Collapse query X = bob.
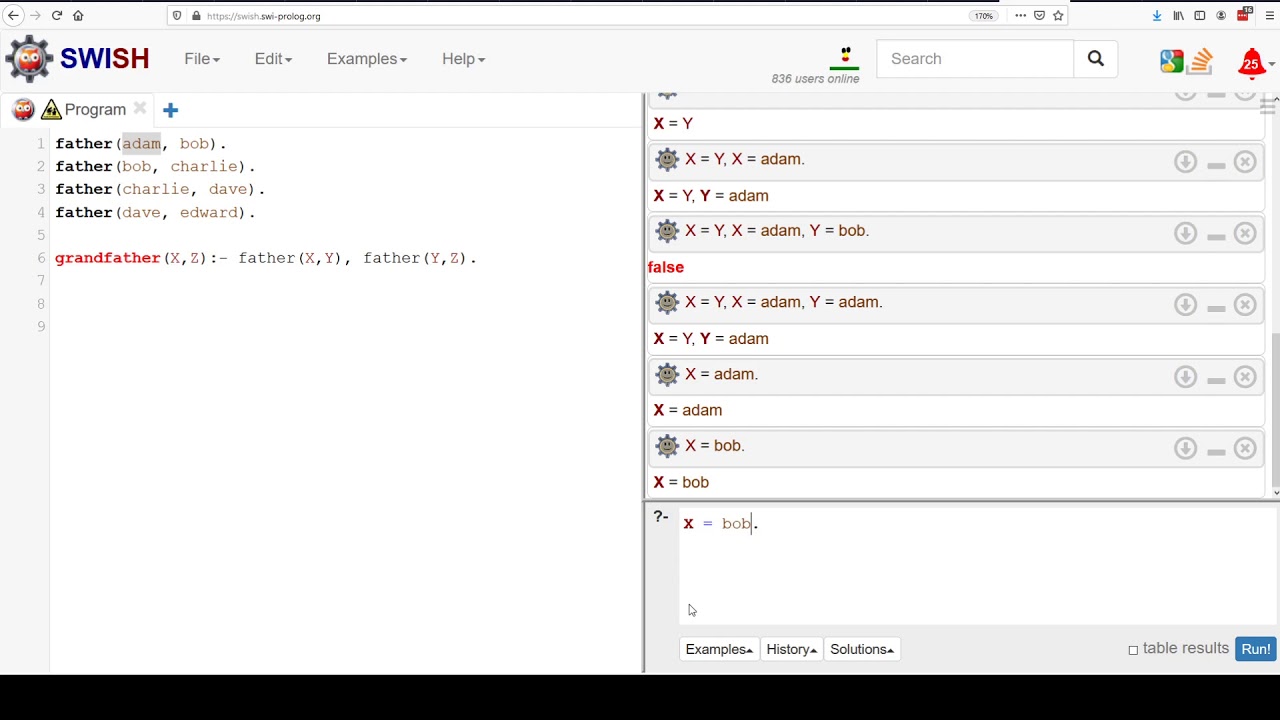Image resolution: width=1280 pixels, height=720 pixels. tap(1216, 452)
